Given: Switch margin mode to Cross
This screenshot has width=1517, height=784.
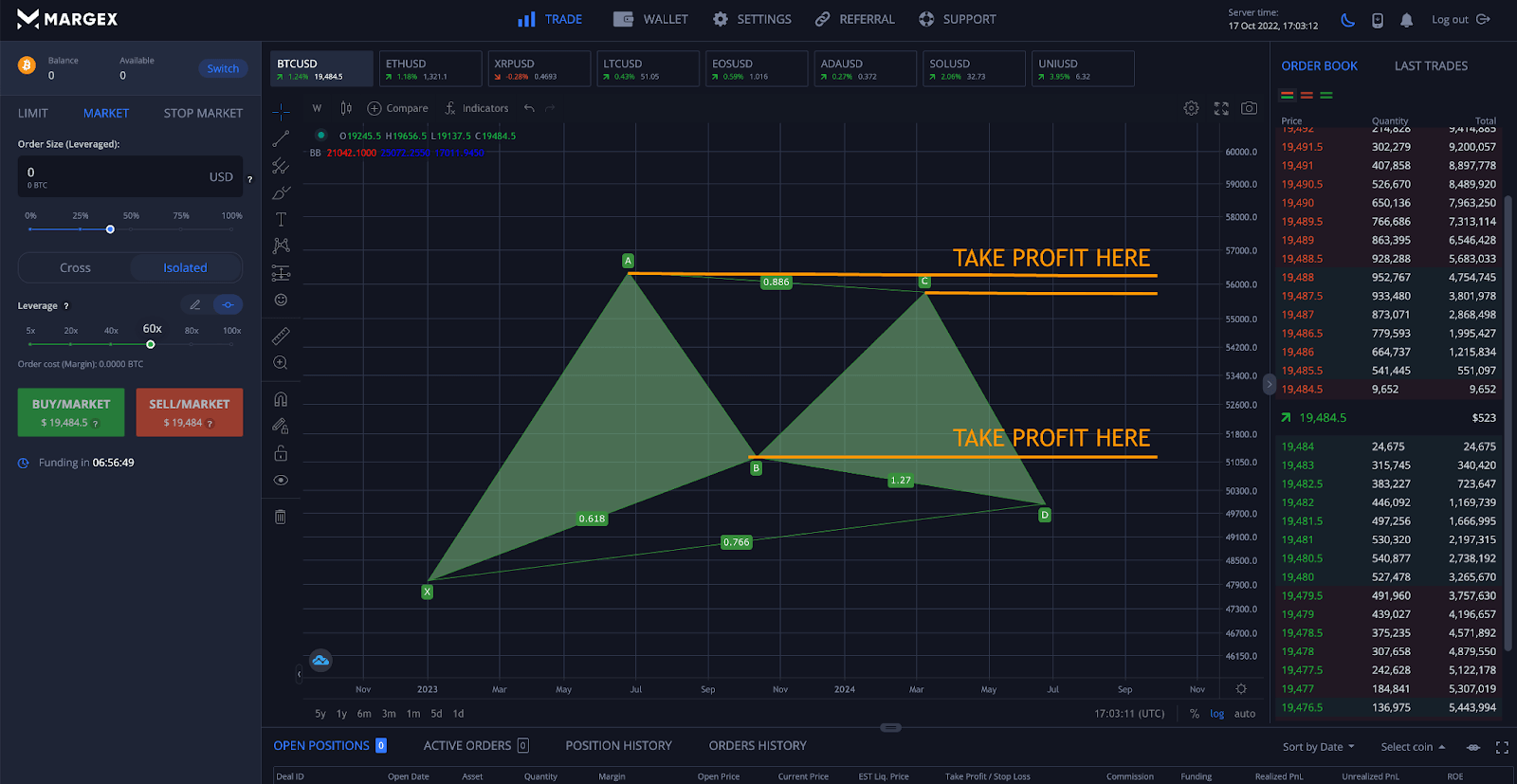Looking at the screenshot, I should pyautogui.click(x=75, y=268).
